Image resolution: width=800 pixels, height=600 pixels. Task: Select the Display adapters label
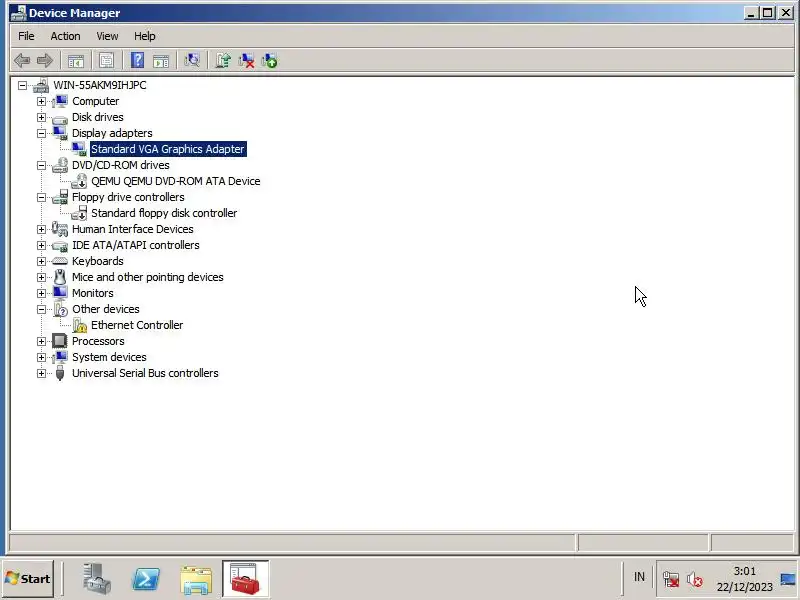112,133
